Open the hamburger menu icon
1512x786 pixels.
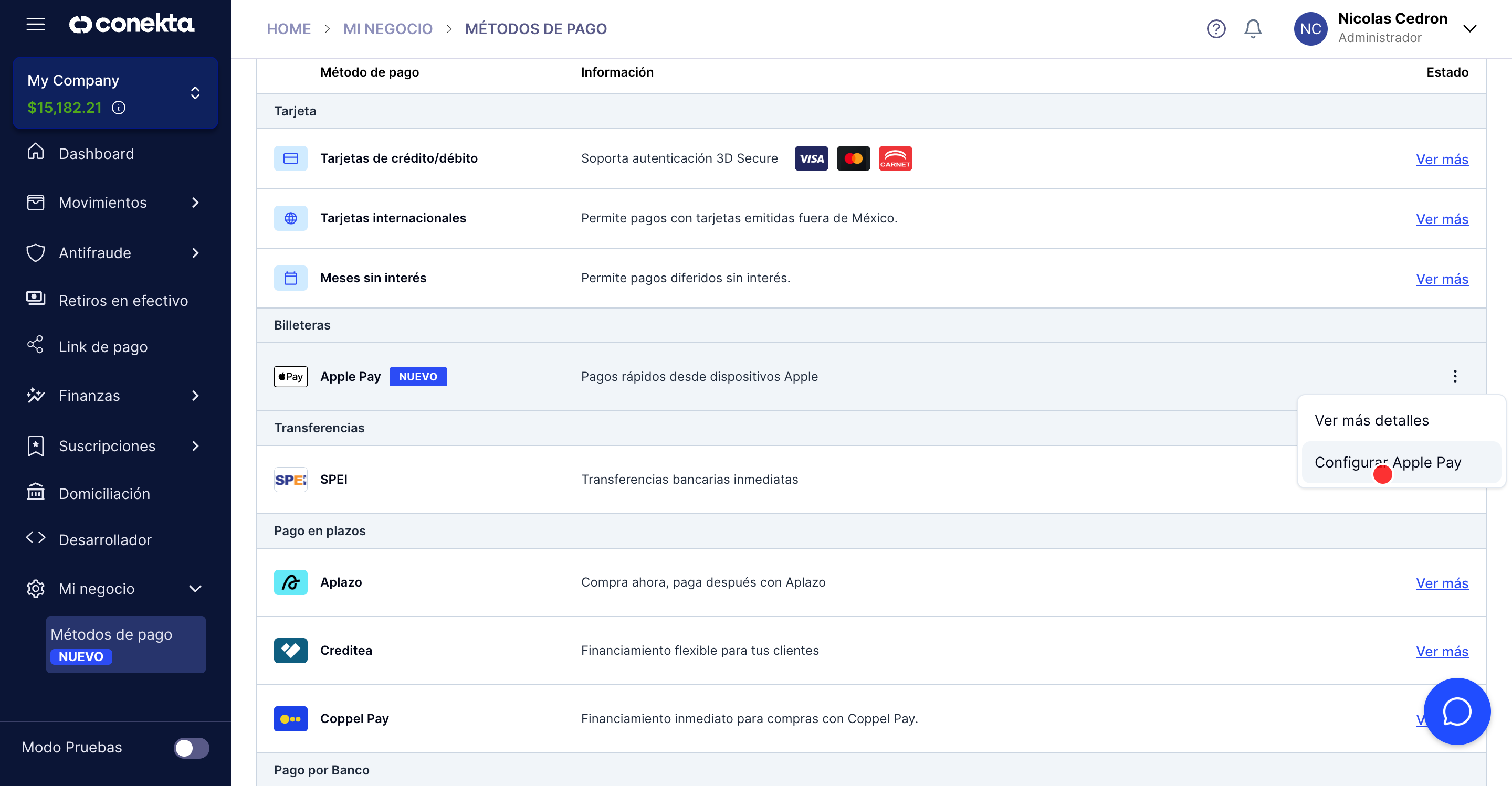(x=35, y=24)
